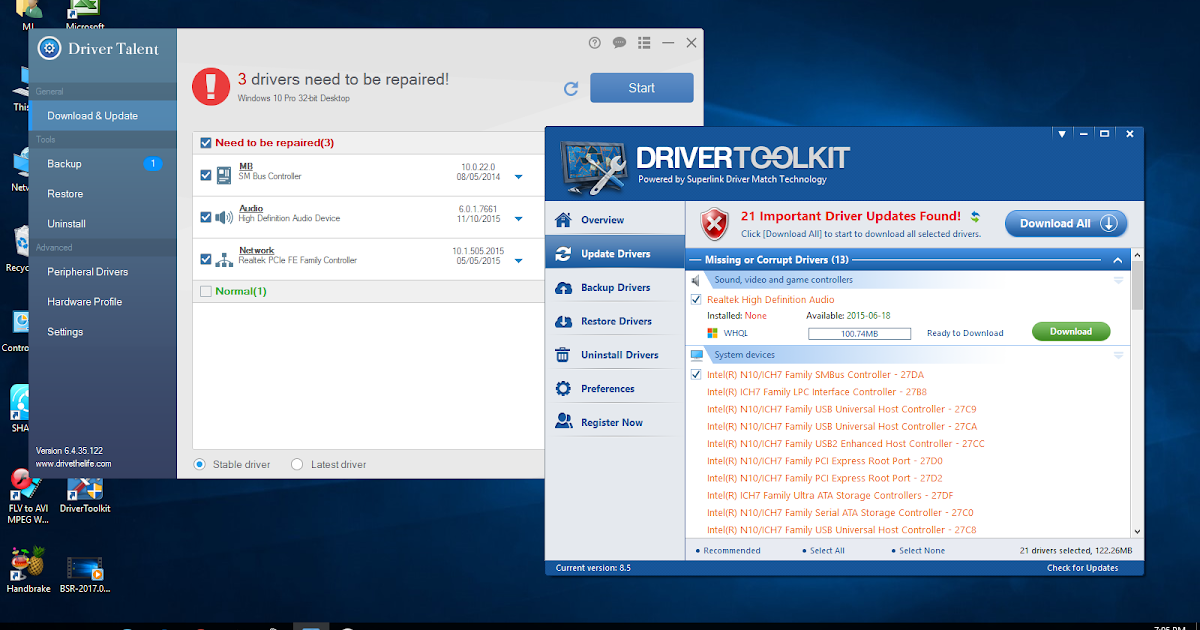Open the DriverToolkit desktop shortcut
The width and height of the screenshot is (1200, 630).
[x=85, y=494]
